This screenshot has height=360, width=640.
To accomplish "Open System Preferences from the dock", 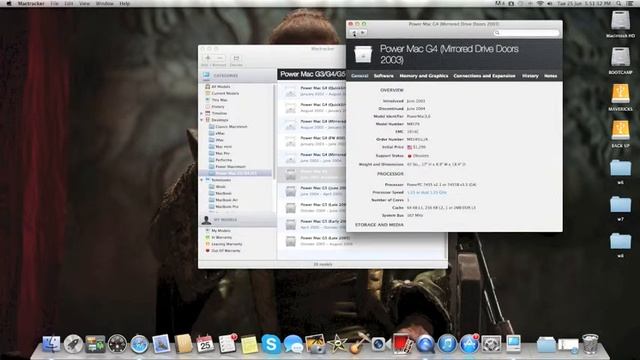I will [x=491, y=344].
